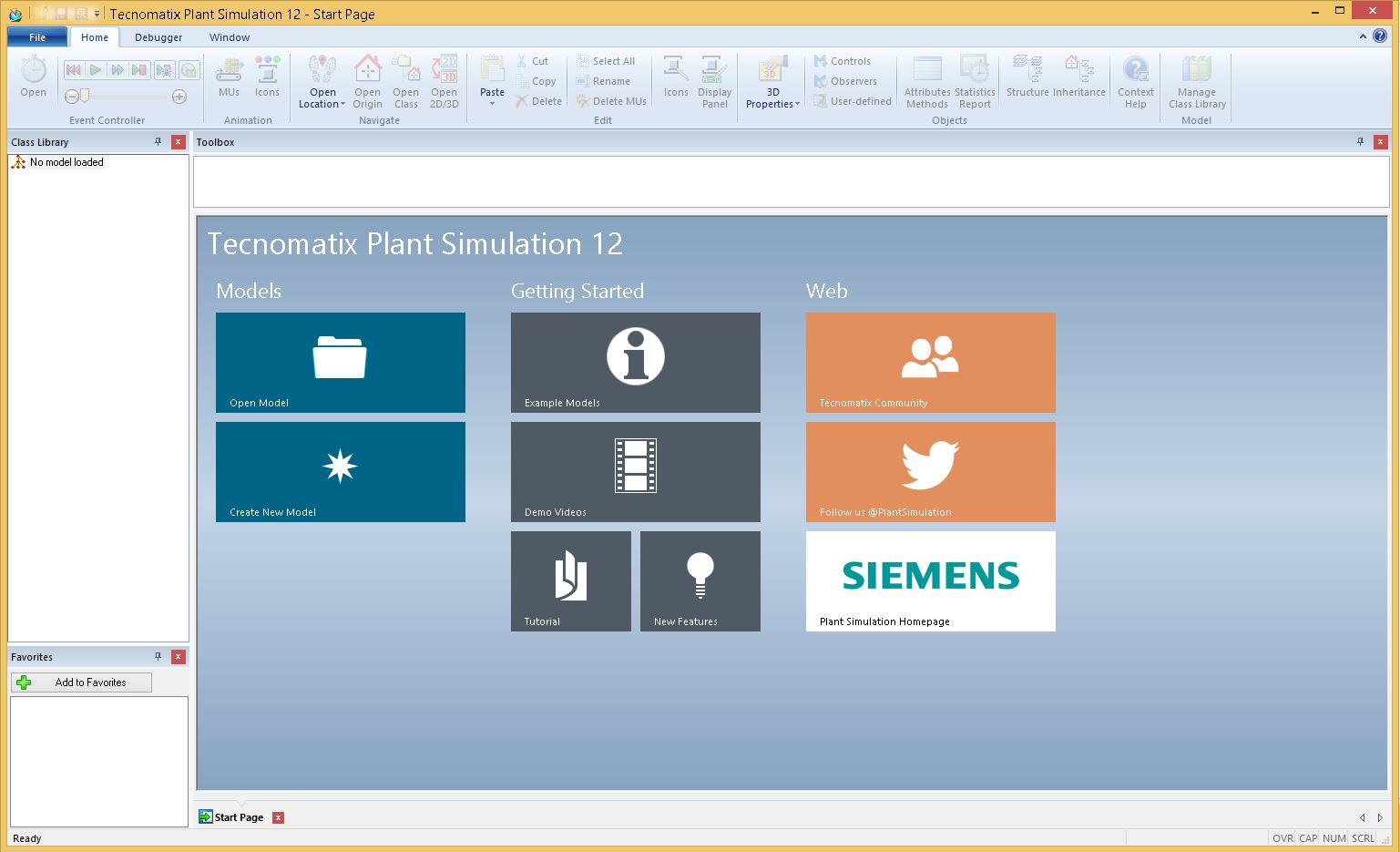The height and width of the screenshot is (852, 1400).
Task: Toggle MUs animation
Action: pyautogui.click(x=229, y=77)
